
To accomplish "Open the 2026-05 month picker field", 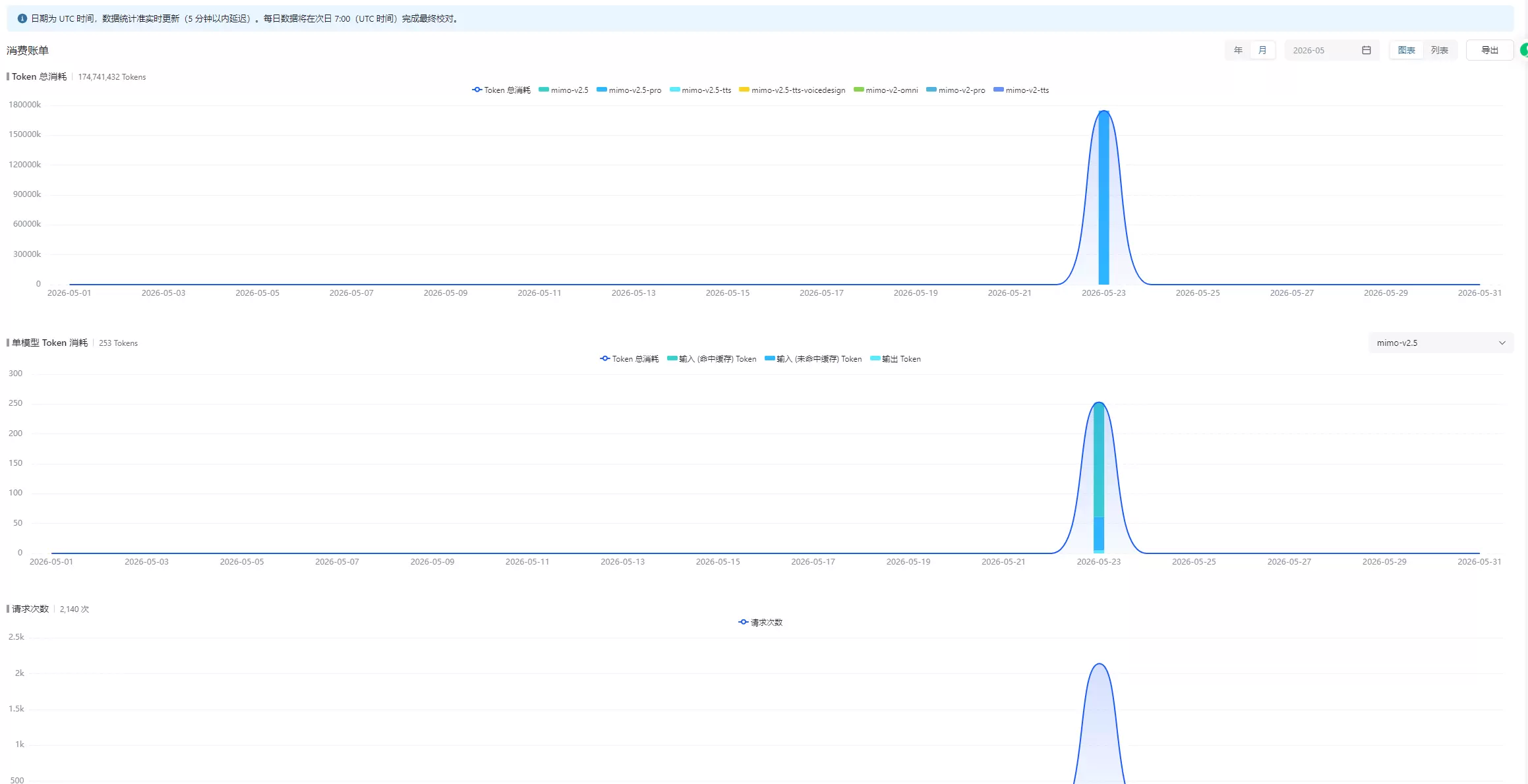I will [1332, 50].
